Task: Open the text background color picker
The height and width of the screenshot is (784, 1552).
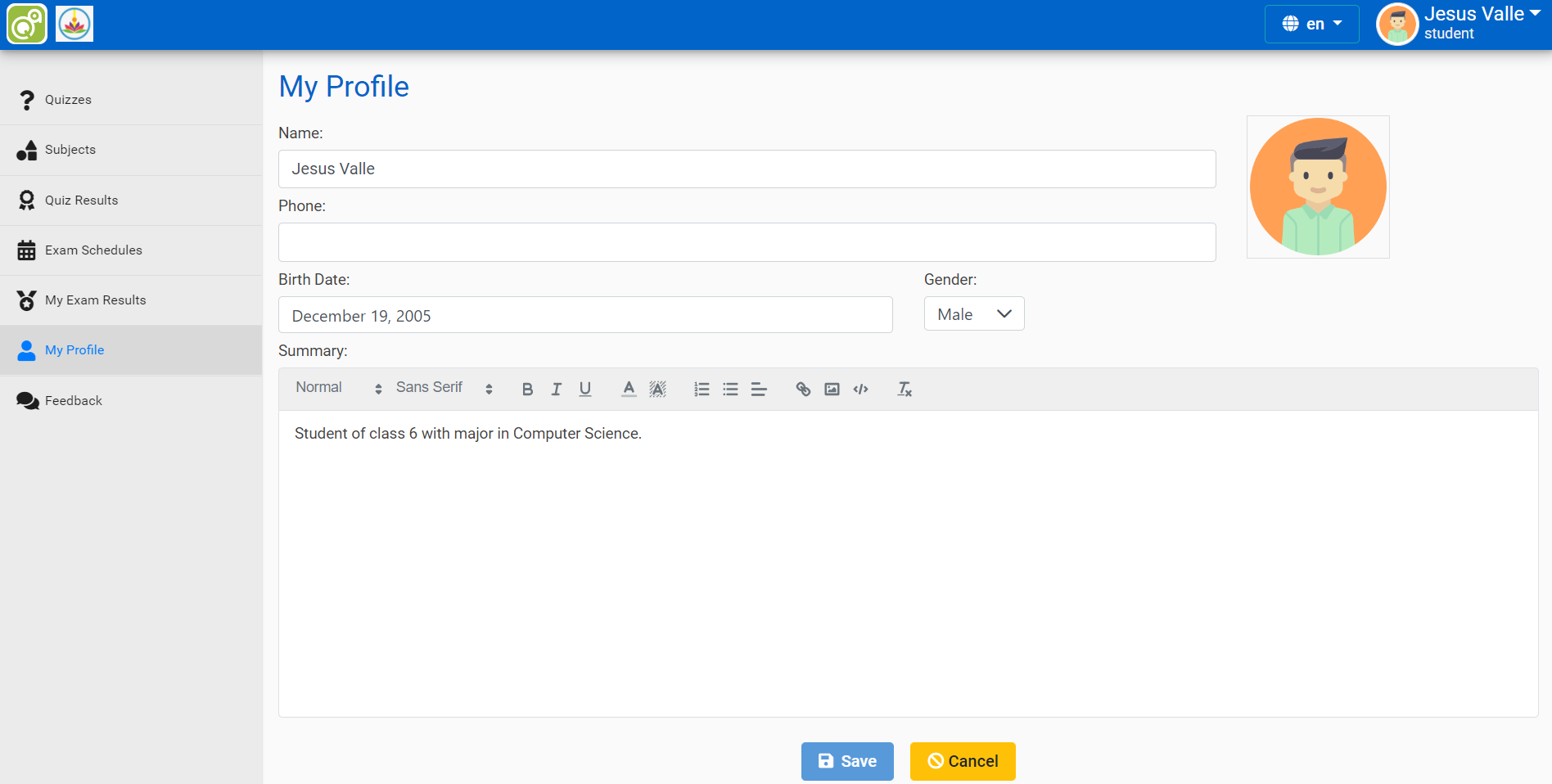Action: (657, 390)
